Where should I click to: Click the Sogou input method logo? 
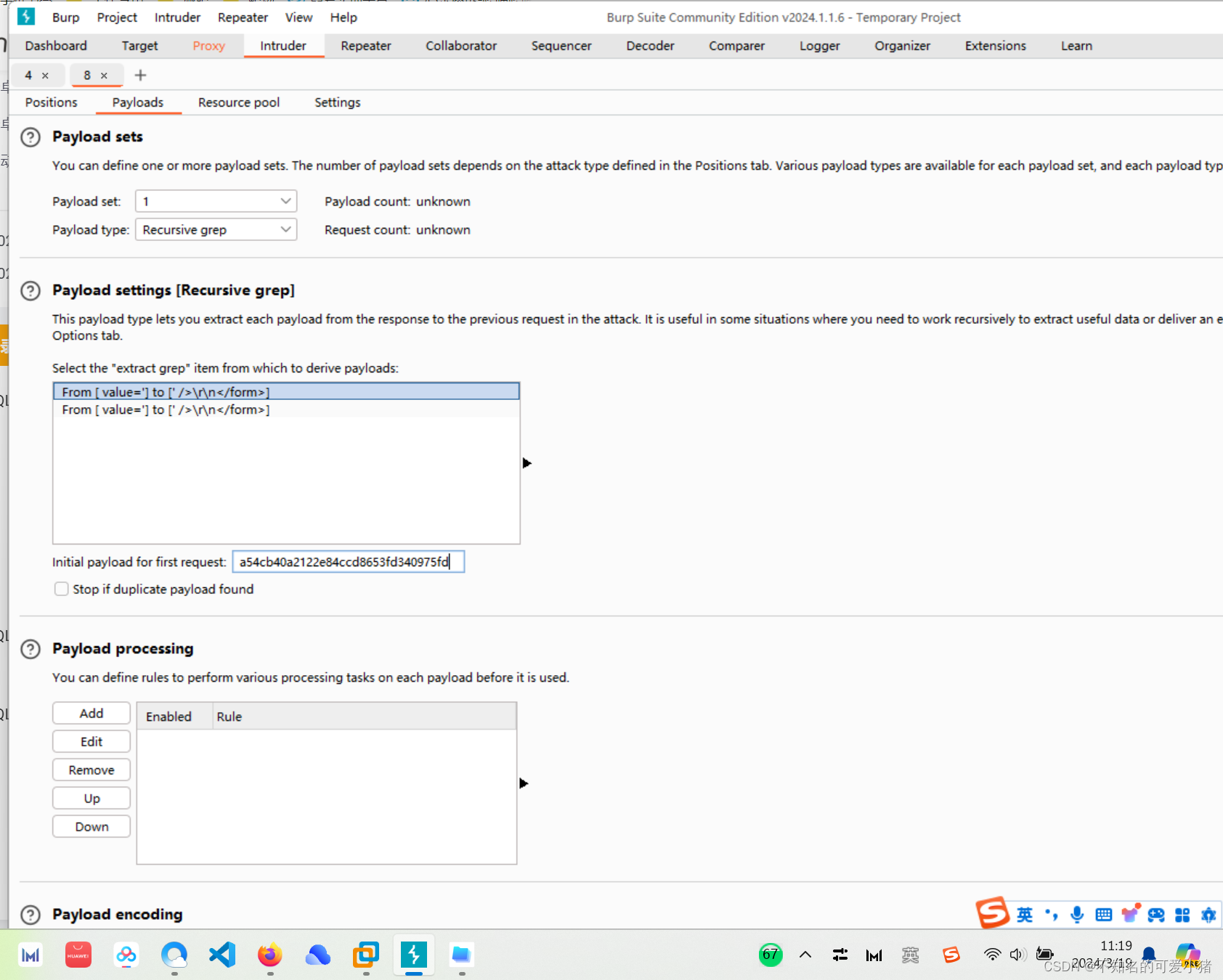pos(993,913)
